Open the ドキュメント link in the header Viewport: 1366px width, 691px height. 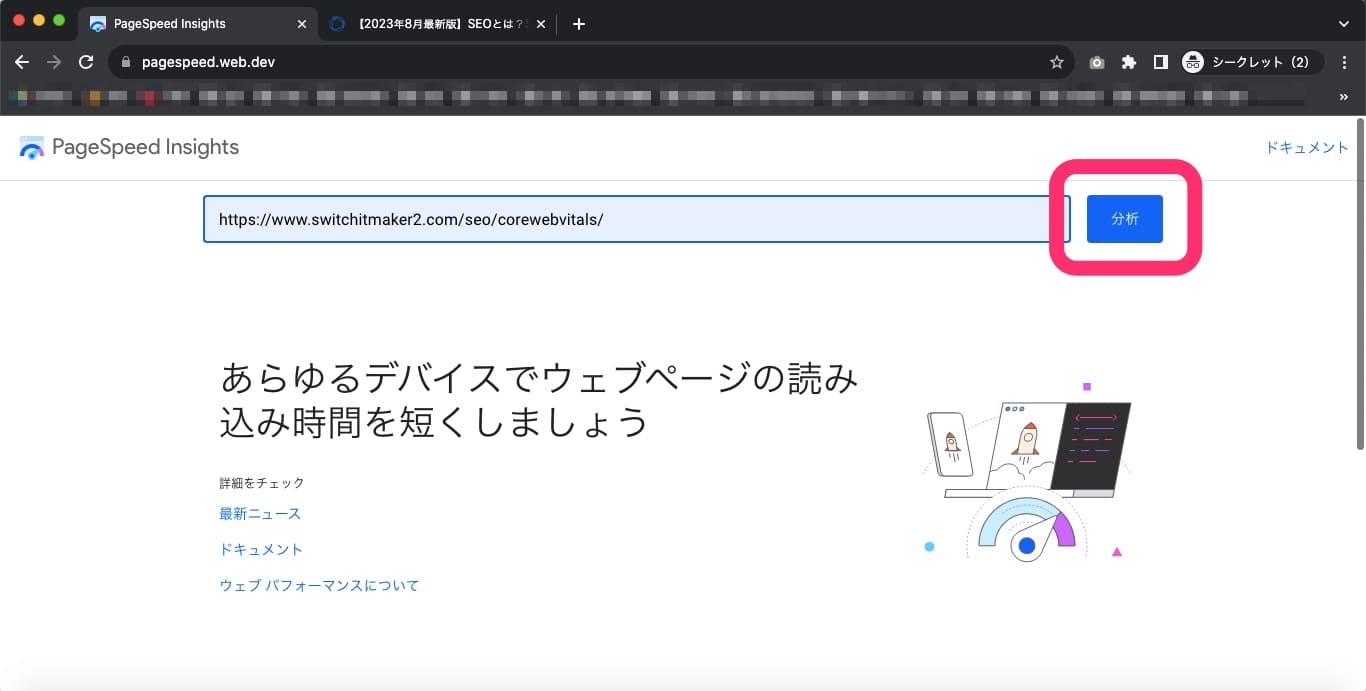[x=1307, y=147]
